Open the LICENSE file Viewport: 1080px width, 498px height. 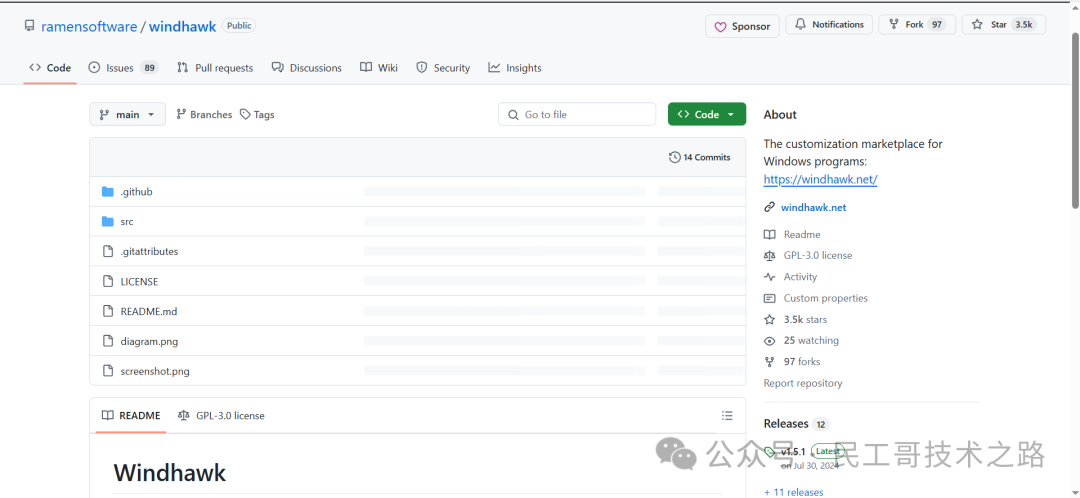pyautogui.click(x=139, y=282)
